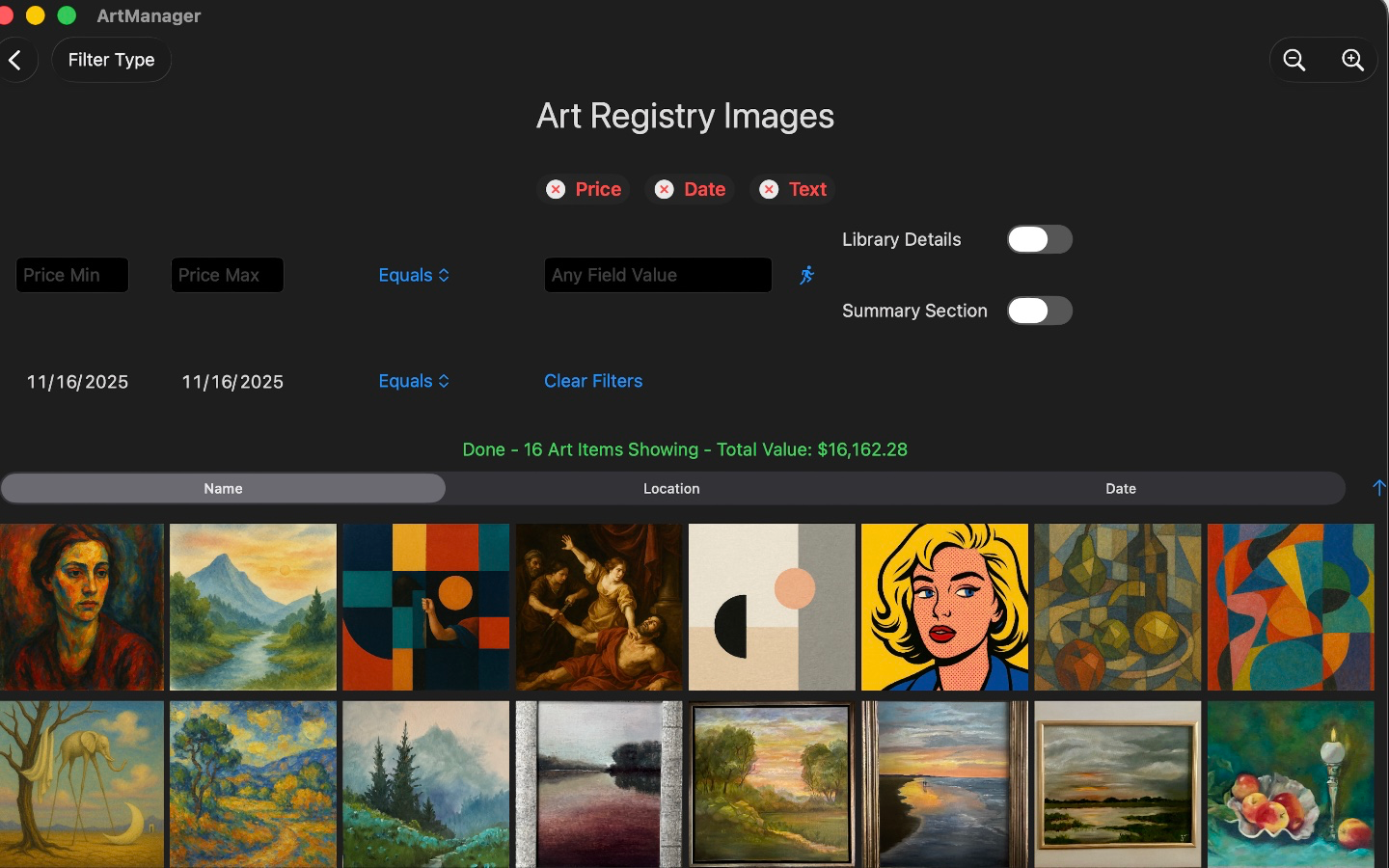
Task: Open the mountain river landscape painting
Action: [253, 607]
